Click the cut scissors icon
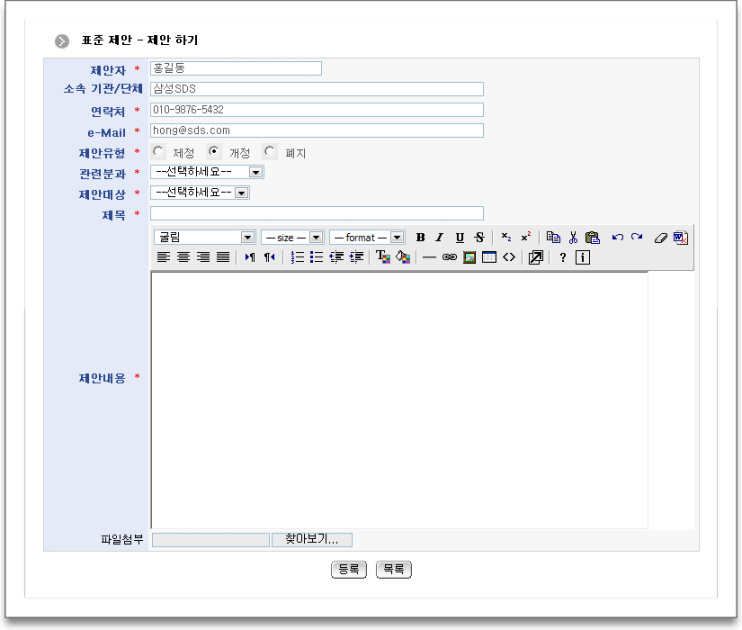This screenshot has width=742, height=630. point(573,237)
